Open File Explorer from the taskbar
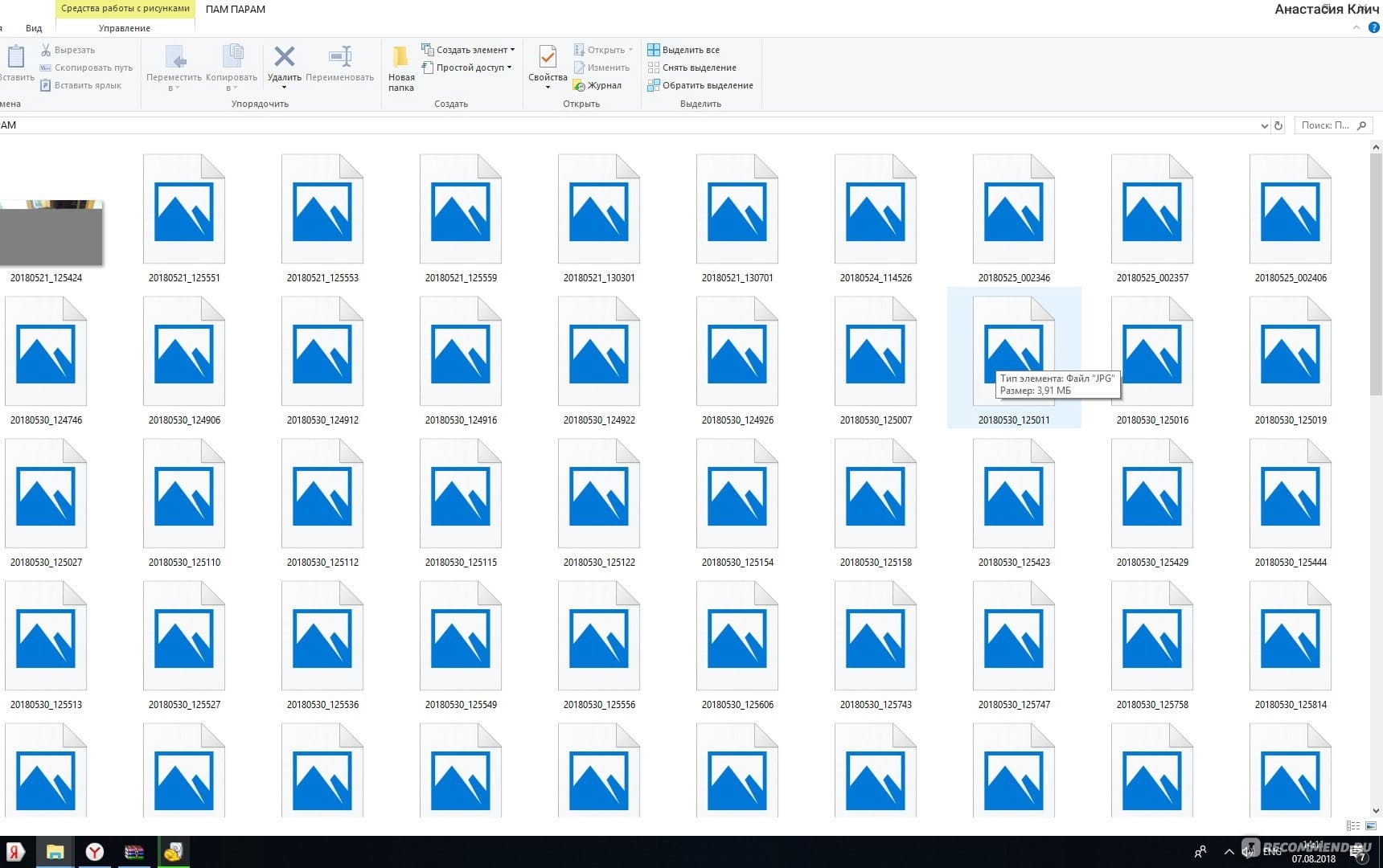This screenshot has height=868, width=1383. click(x=54, y=851)
